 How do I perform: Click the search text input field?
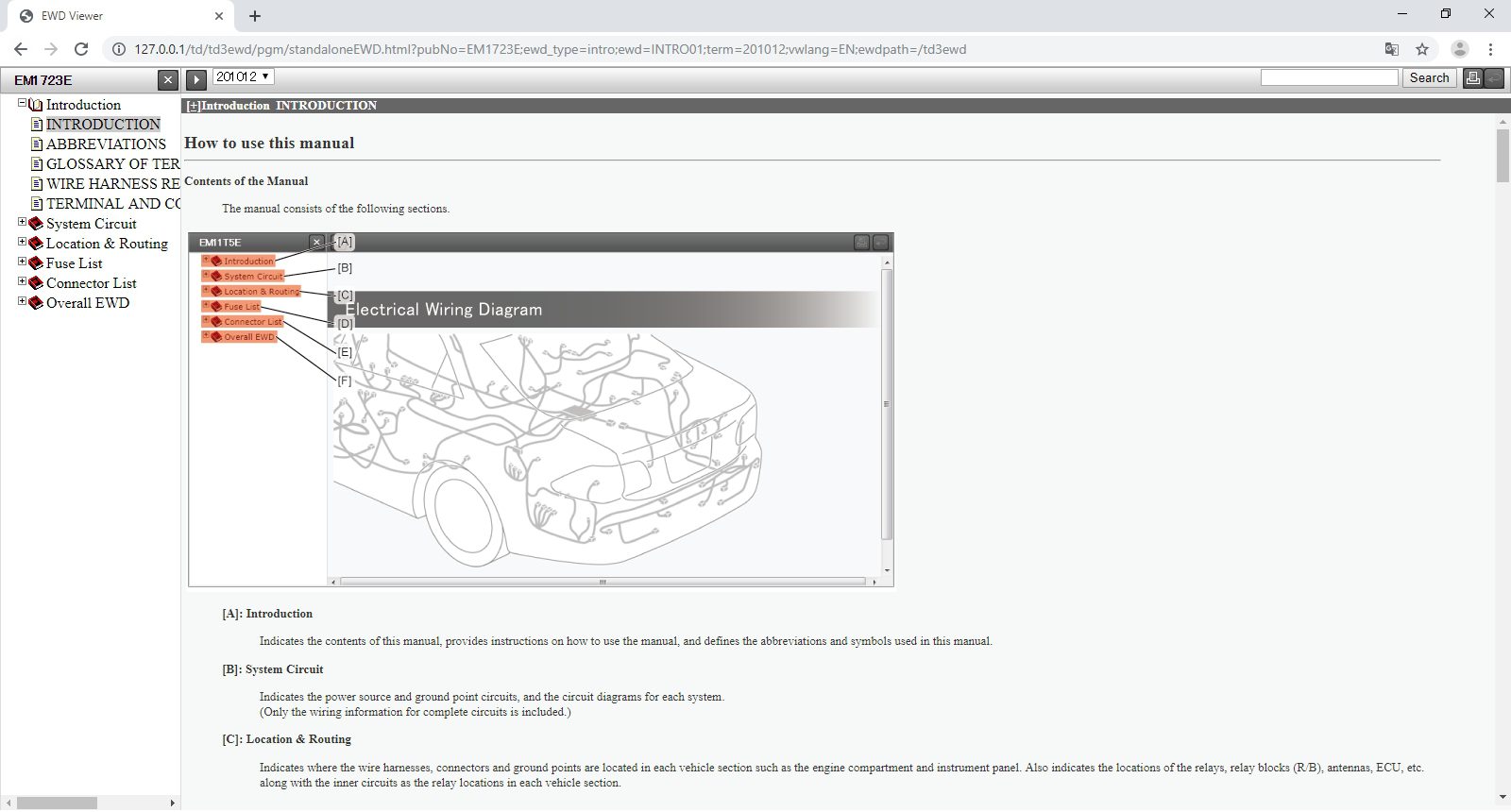pos(1329,78)
